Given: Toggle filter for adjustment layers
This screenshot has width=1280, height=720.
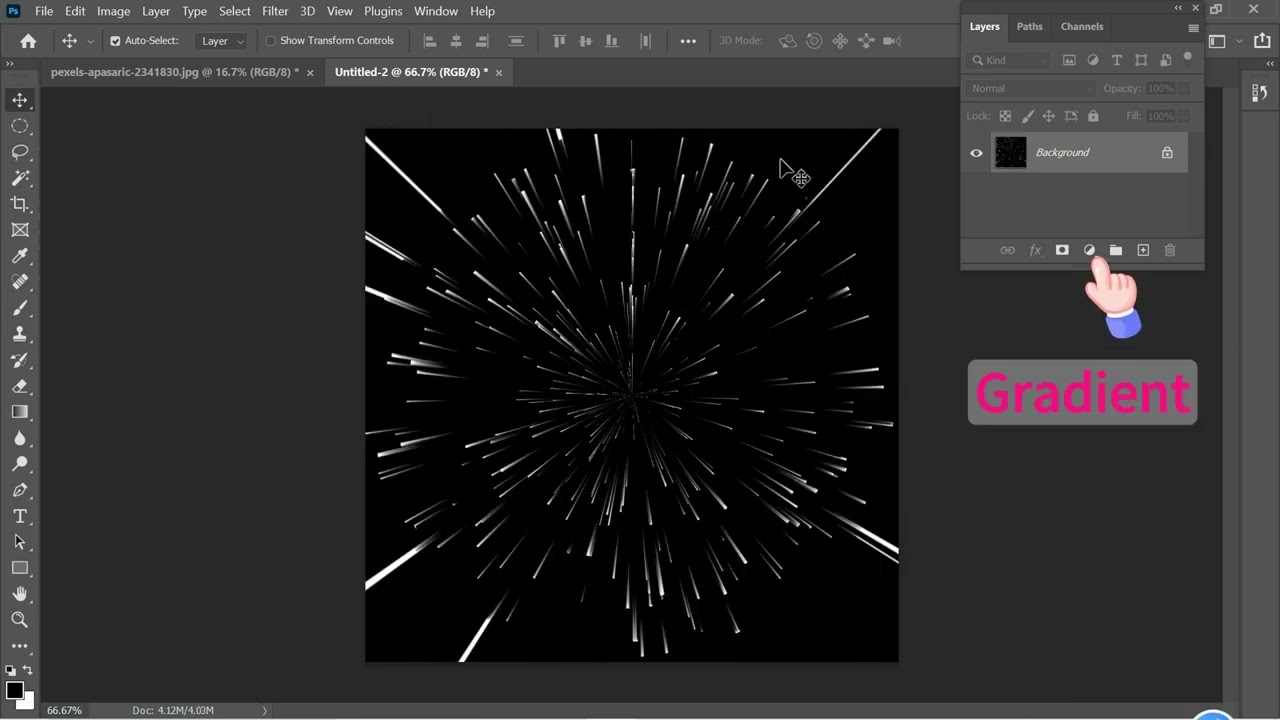Looking at the screenshot, I should (1093, 60).
